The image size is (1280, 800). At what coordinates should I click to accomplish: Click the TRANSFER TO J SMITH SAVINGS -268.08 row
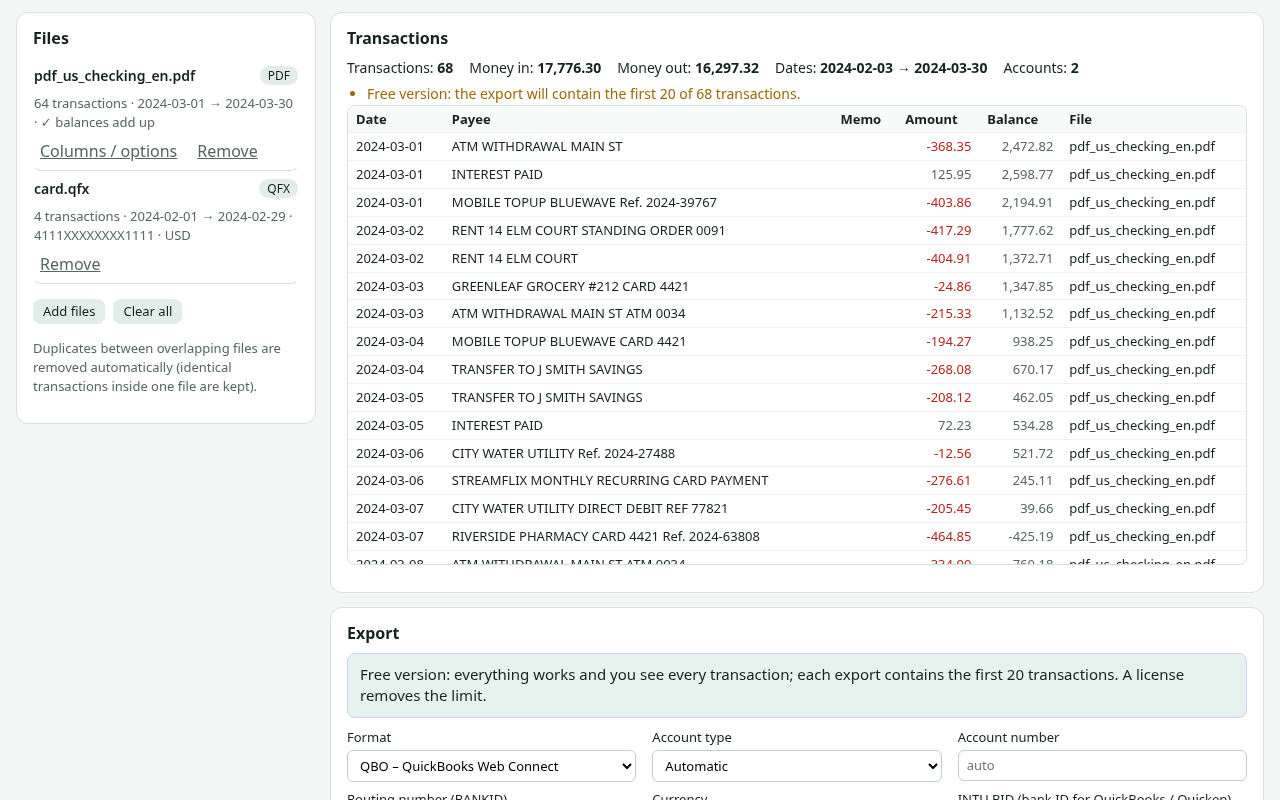pos(797,370)
